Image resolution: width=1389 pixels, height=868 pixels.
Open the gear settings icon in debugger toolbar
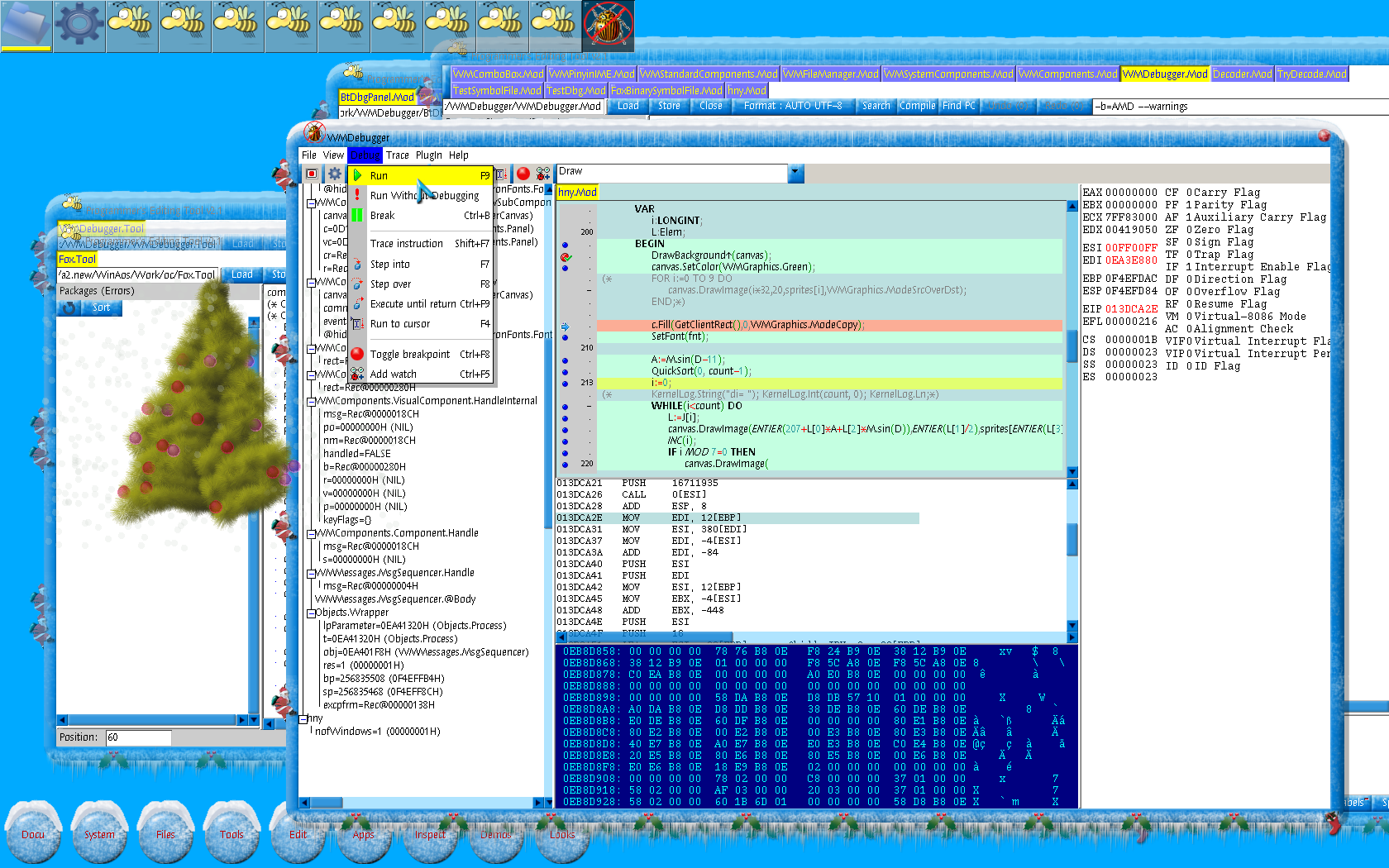(334, 174)
